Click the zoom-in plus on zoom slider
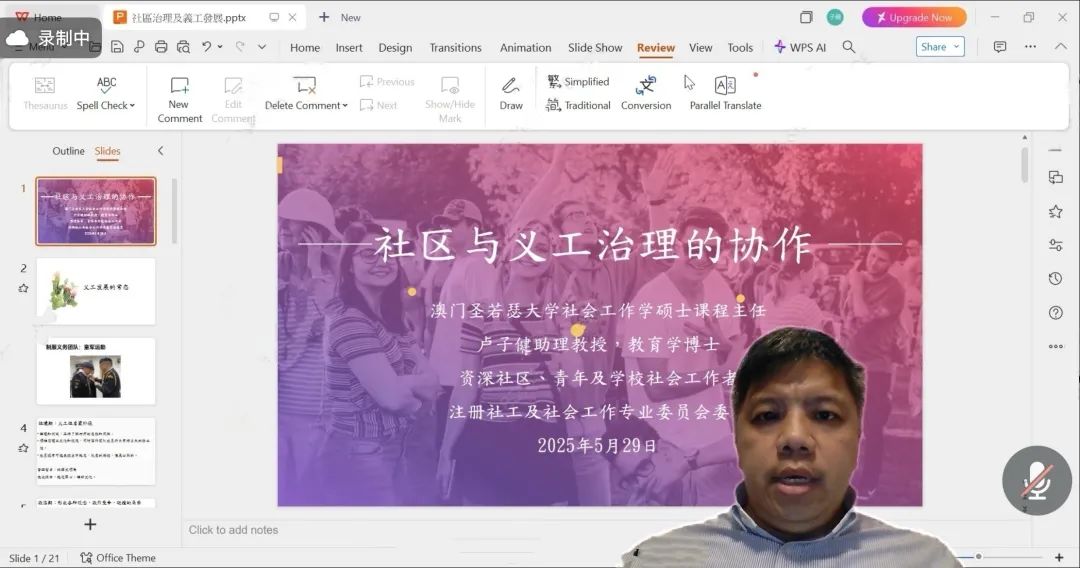 coord(1059,557)
